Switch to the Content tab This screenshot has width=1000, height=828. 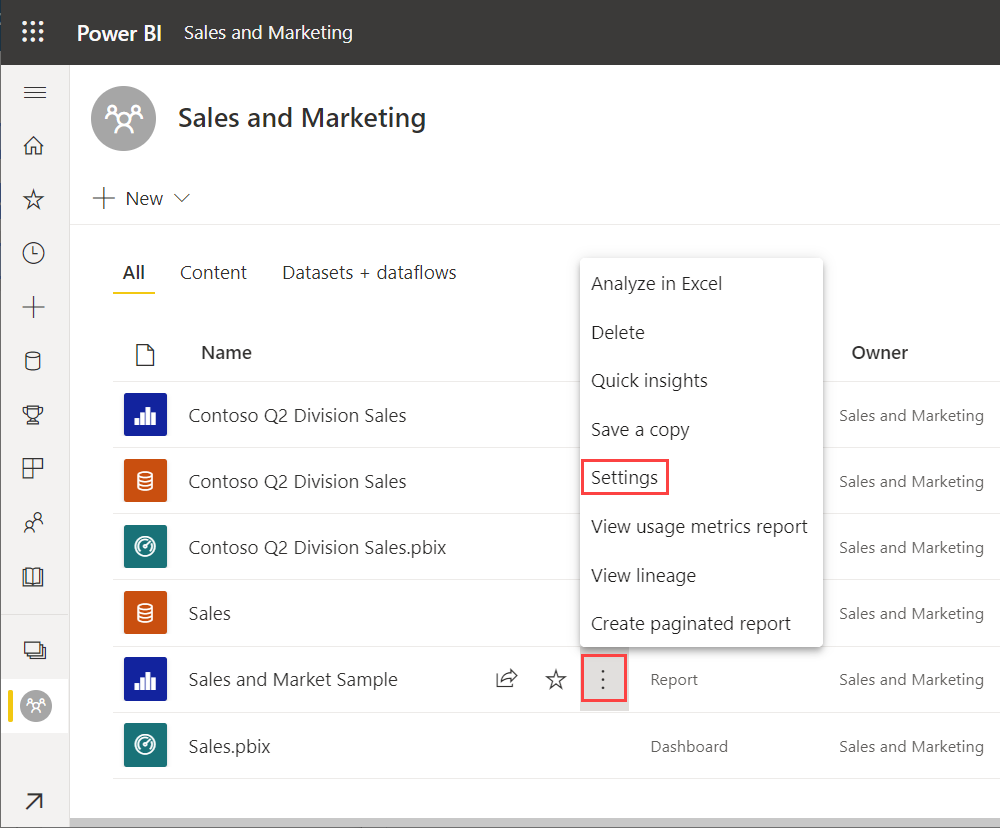pyautogui.click(x=213, y=272)
